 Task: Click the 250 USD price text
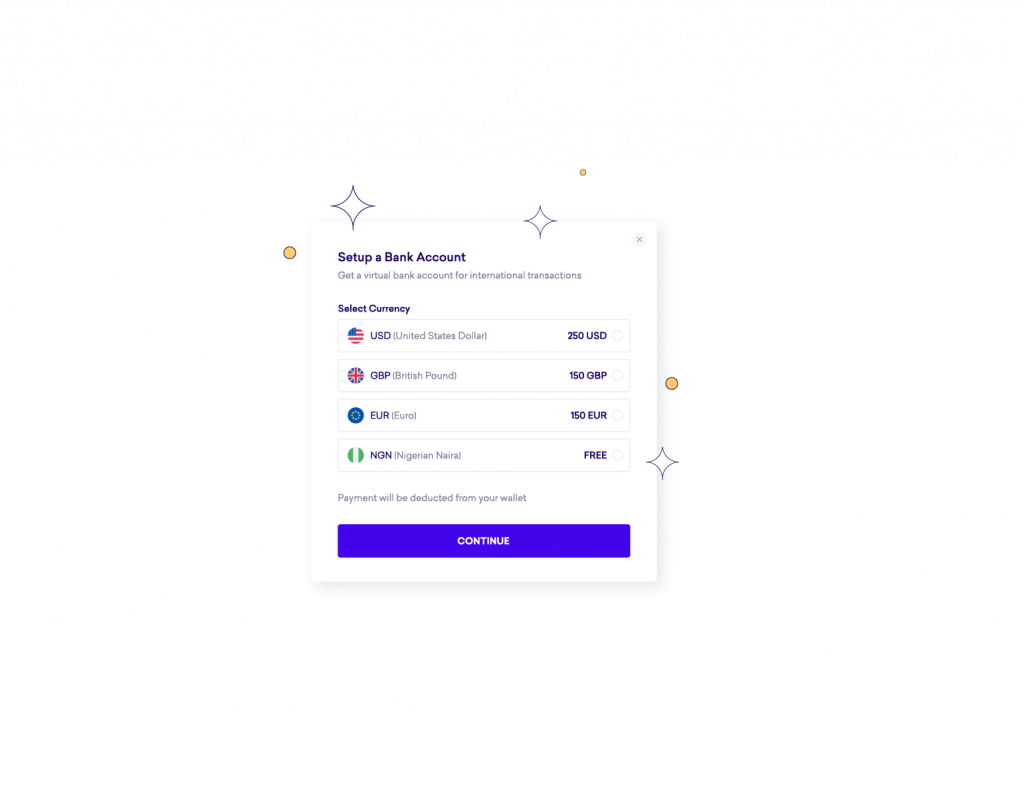(x=586, y=336)
